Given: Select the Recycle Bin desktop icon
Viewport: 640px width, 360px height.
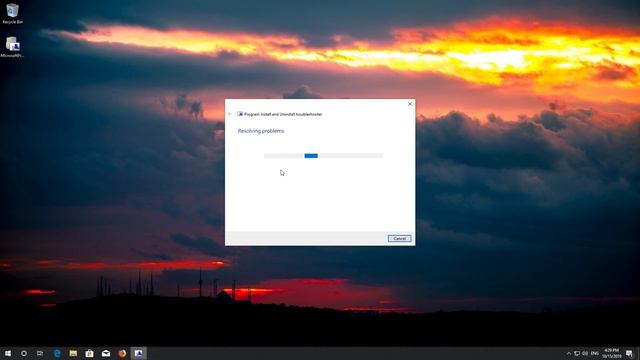Looking at the screenshot, I should click(x=12, y=13).
